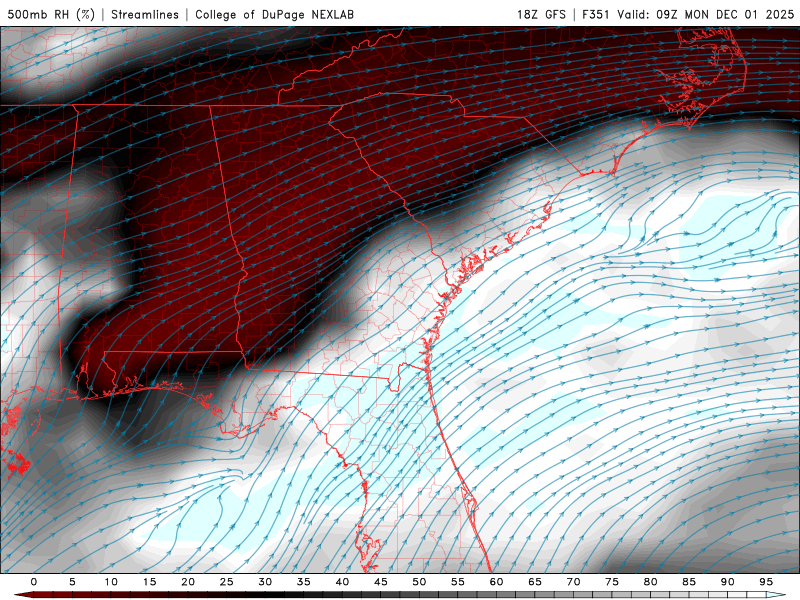Click the '10' label on the color scale
The height and width of the screenshot is (600, 800).
click(x=111, y=582)
